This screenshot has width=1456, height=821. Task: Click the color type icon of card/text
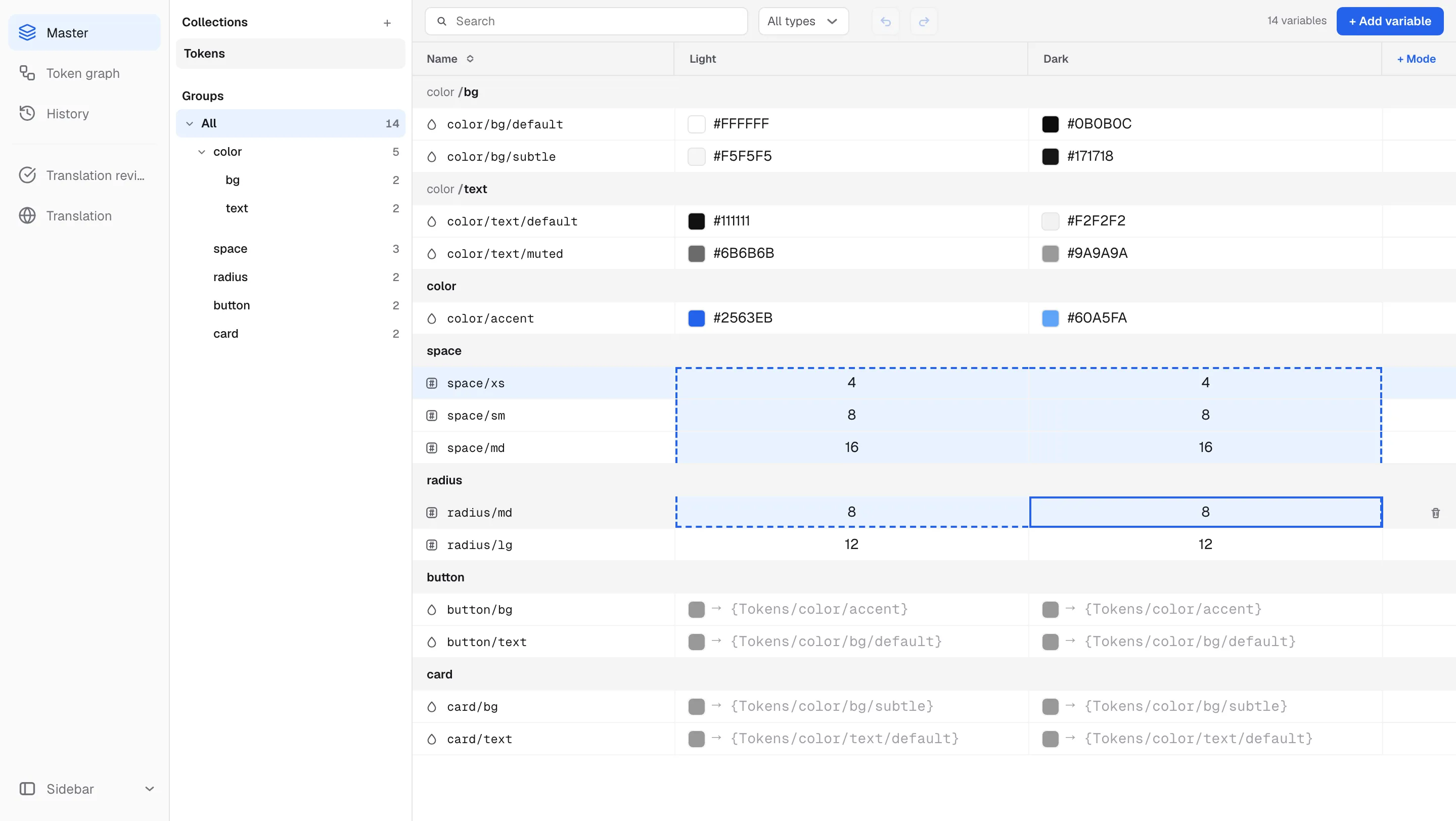coord(432,739)
